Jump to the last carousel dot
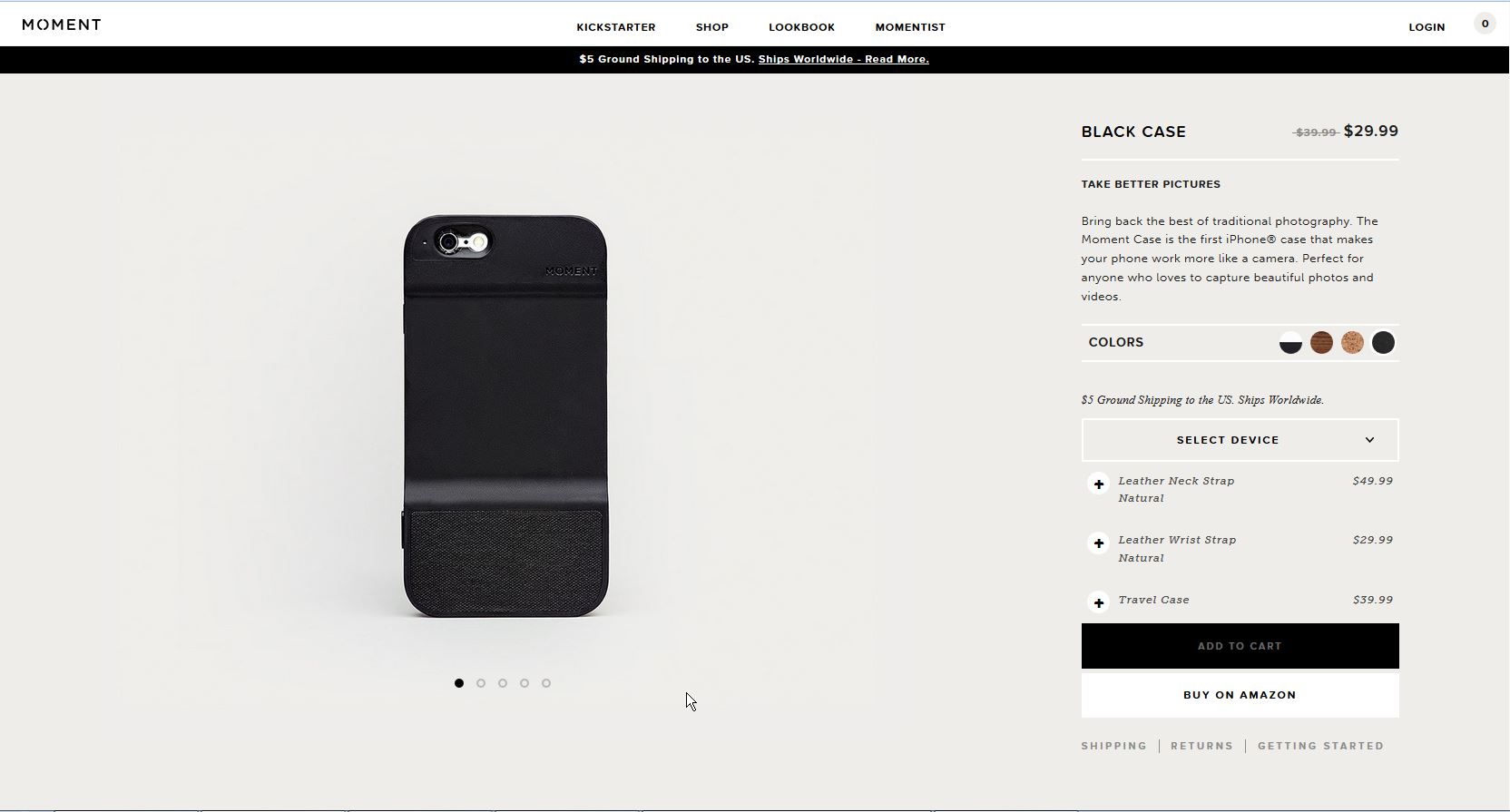The image size is (1510, 812). point(546,683)
